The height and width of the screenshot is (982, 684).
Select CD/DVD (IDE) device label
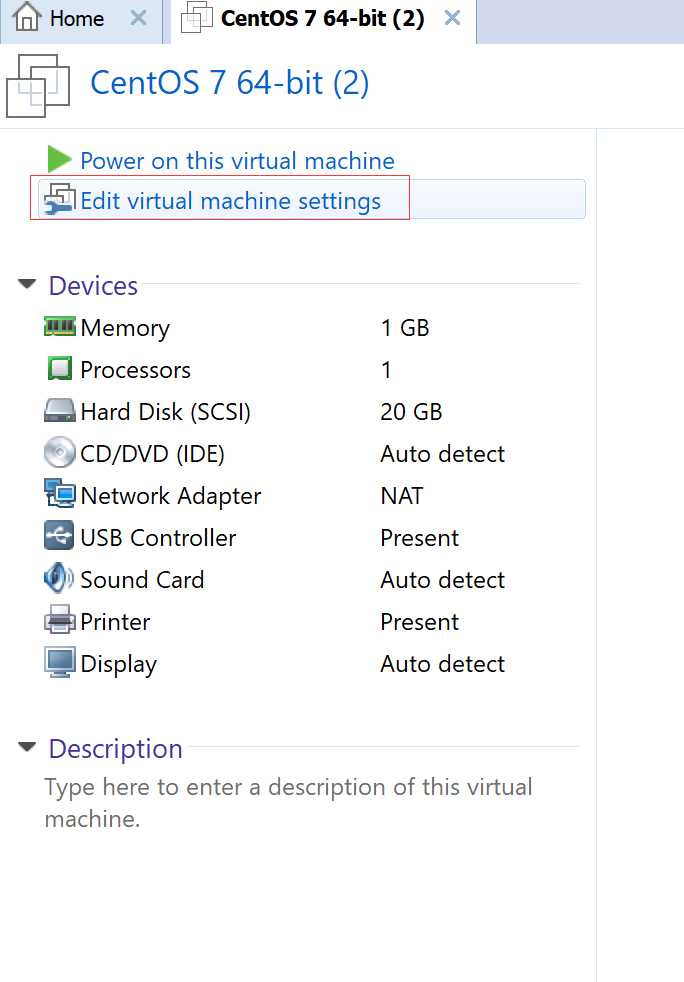152,453
